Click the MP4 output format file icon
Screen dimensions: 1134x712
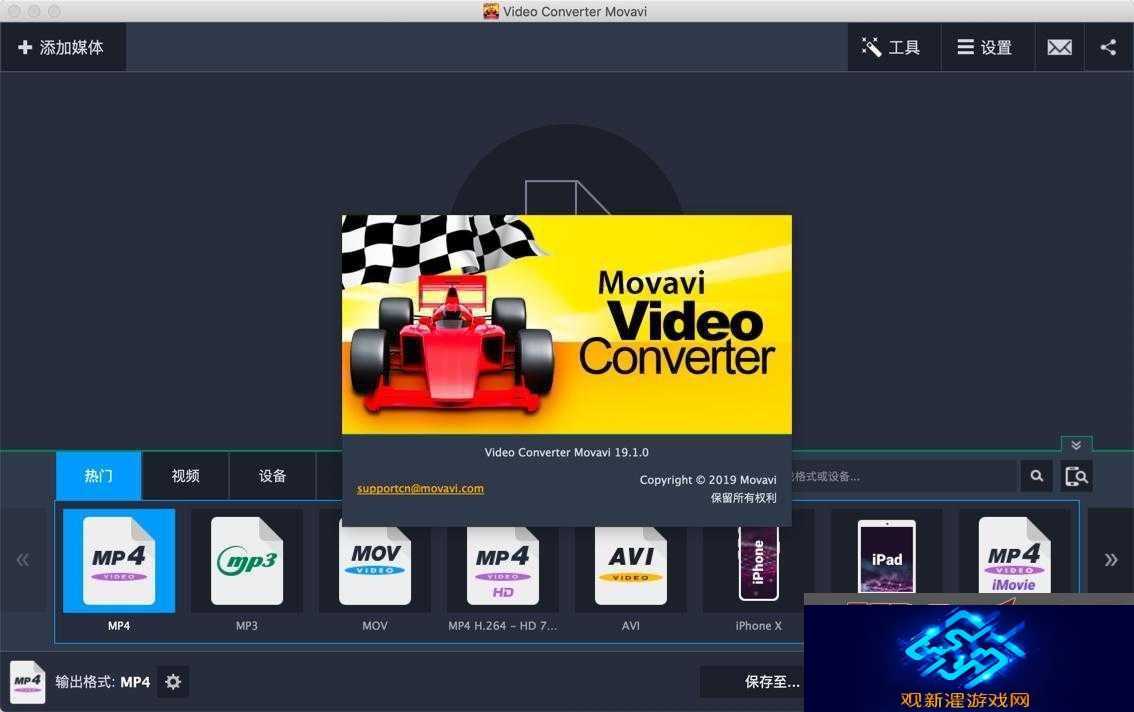click(x=27, y=682)
